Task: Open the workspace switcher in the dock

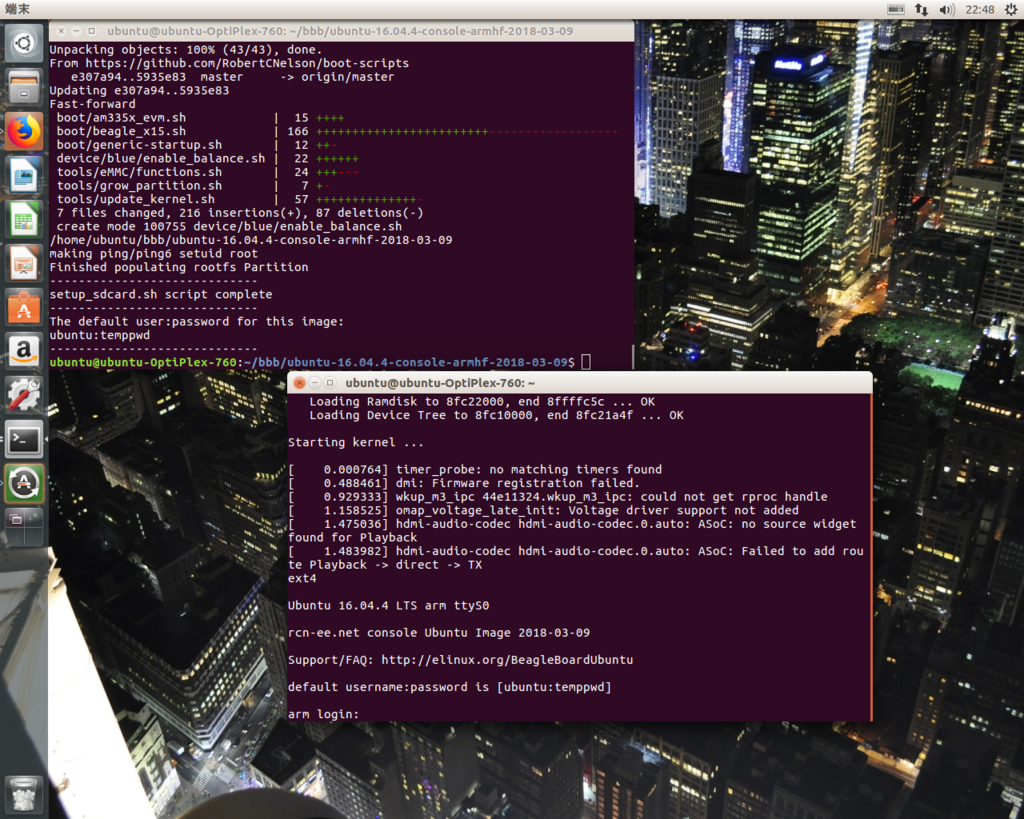Action: click(24, 528)
